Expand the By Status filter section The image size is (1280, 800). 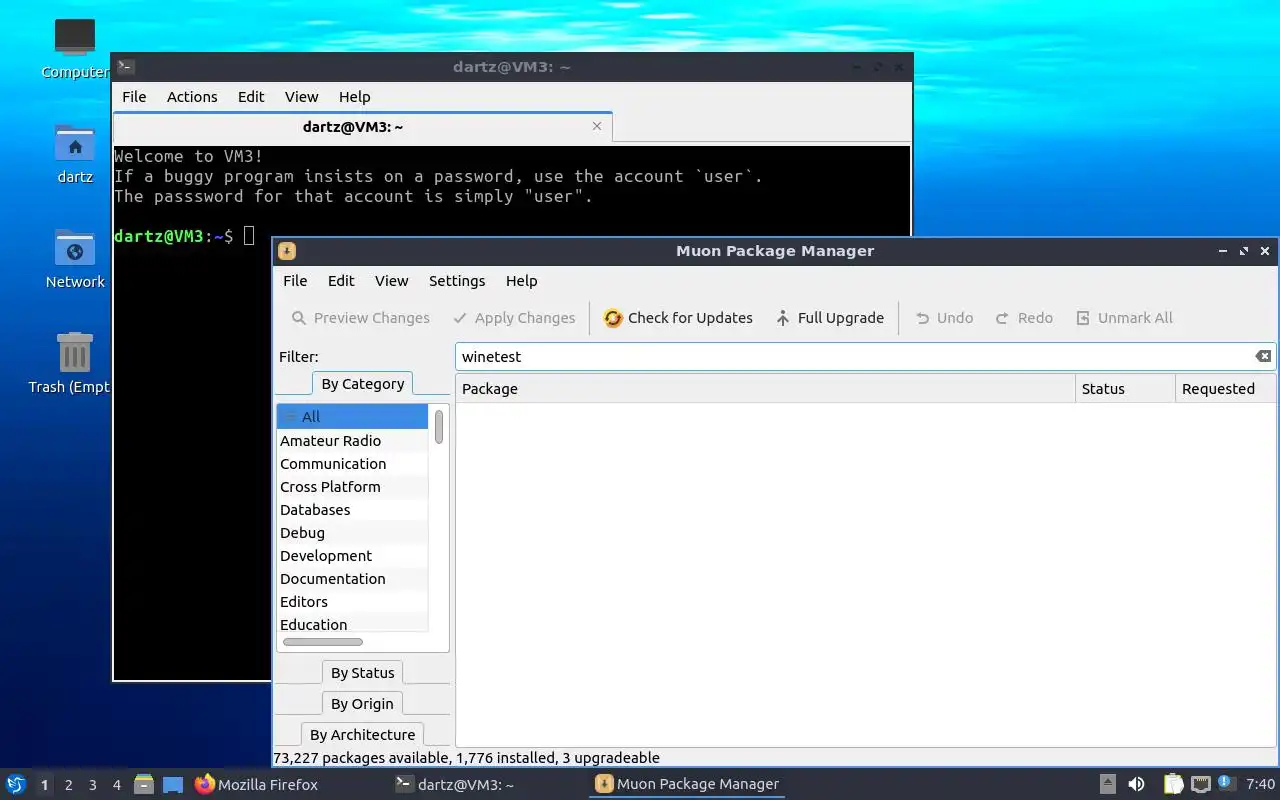(362, 673)
